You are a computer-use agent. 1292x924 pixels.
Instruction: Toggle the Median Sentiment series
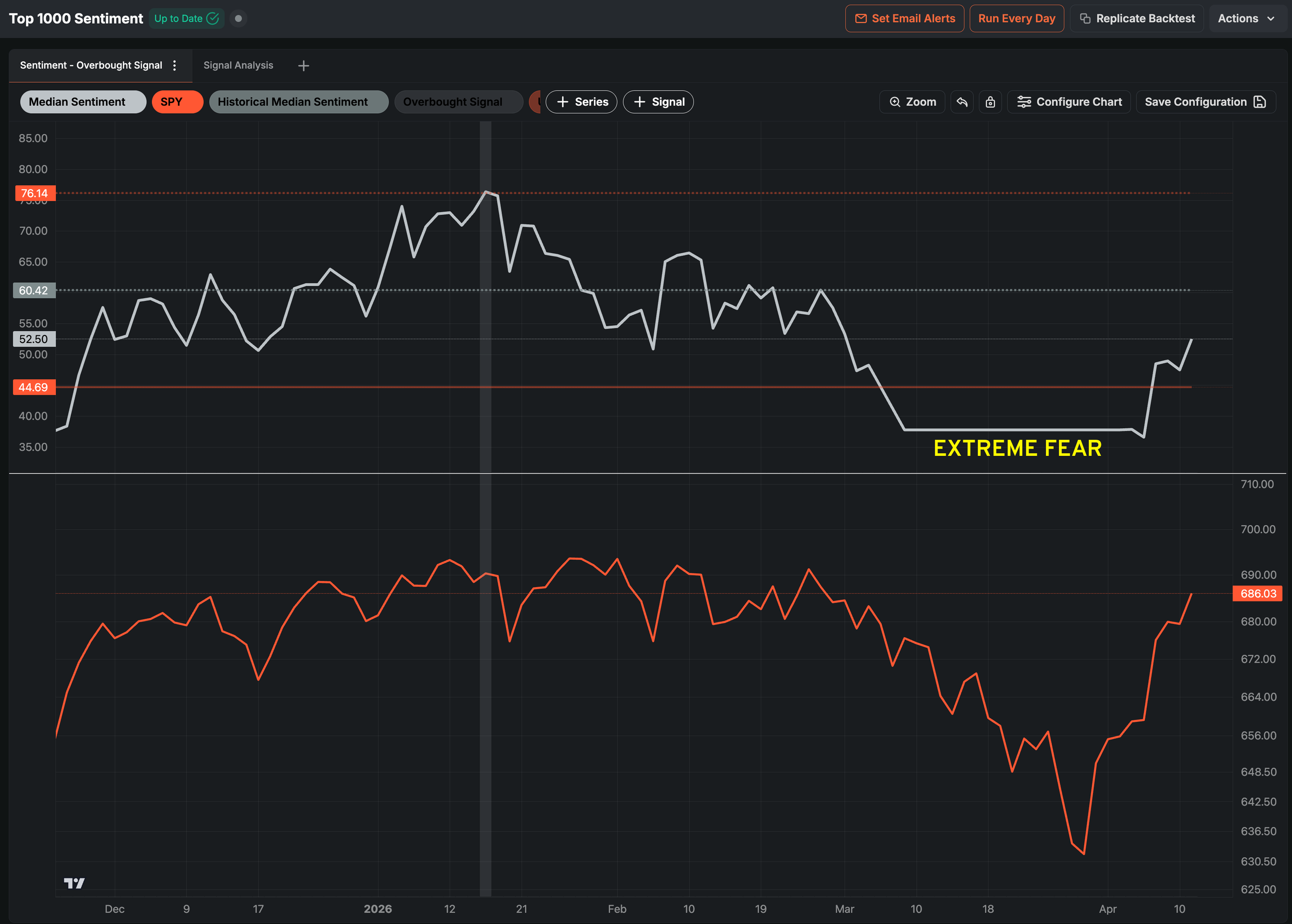tap(83, 102)
